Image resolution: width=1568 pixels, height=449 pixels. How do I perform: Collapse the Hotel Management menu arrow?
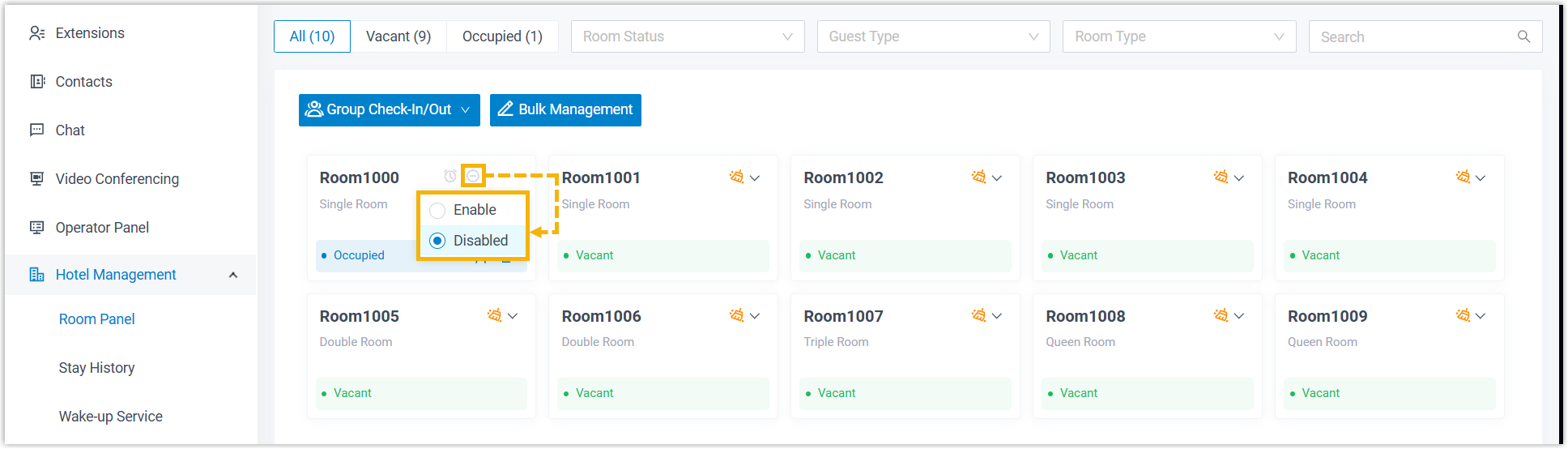coord(233,275)
